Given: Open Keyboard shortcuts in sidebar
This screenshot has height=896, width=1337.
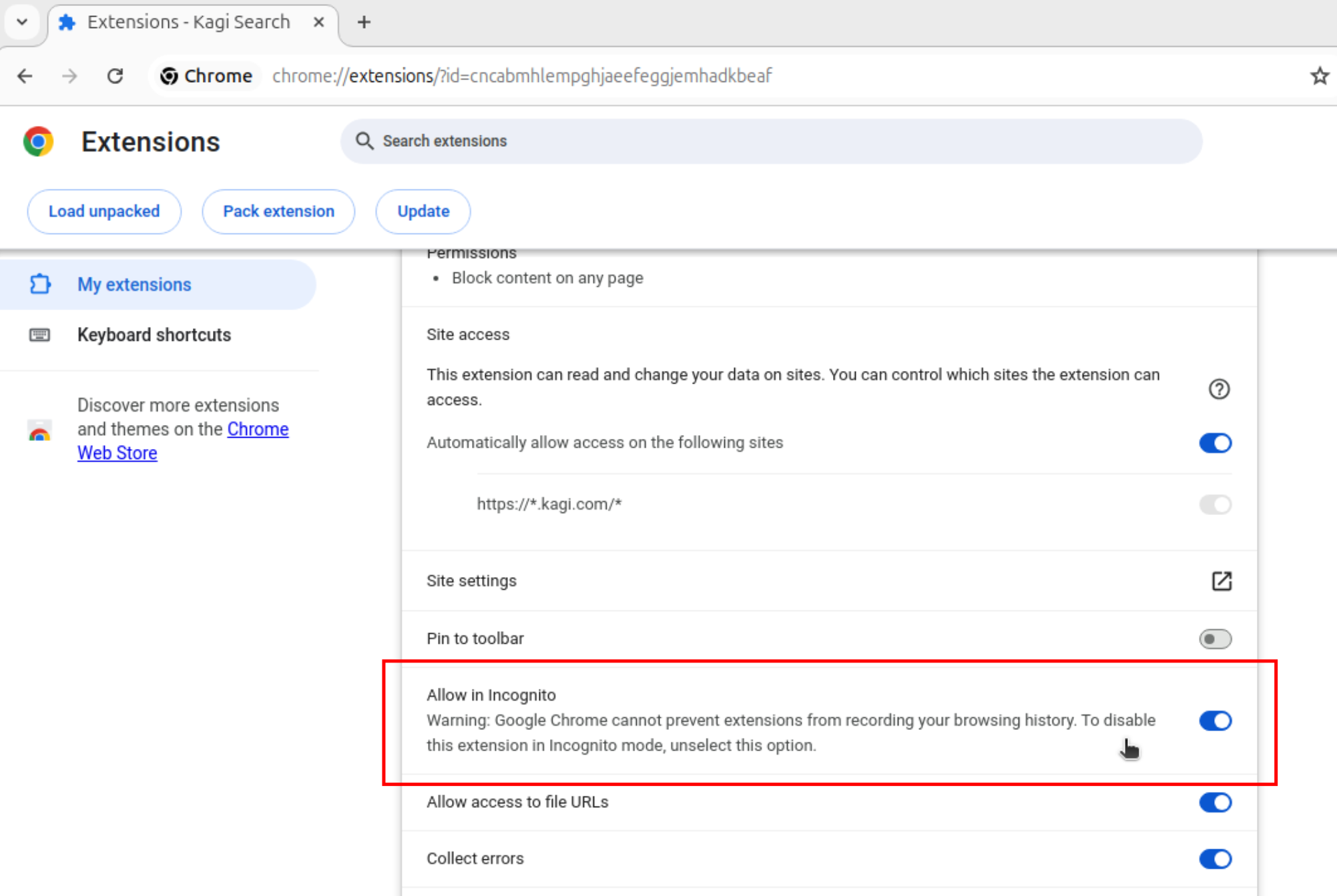Looking at the screenshot, I should [x=154, y=335].
